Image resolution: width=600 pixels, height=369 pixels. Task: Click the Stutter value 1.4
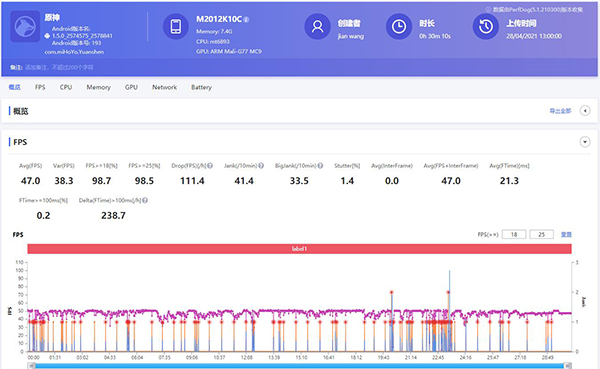(x=347, y=181)
